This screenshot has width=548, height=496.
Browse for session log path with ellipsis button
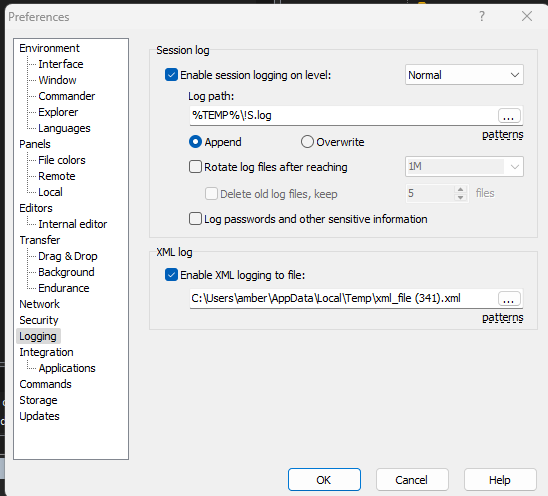click(x=509, y=116)
